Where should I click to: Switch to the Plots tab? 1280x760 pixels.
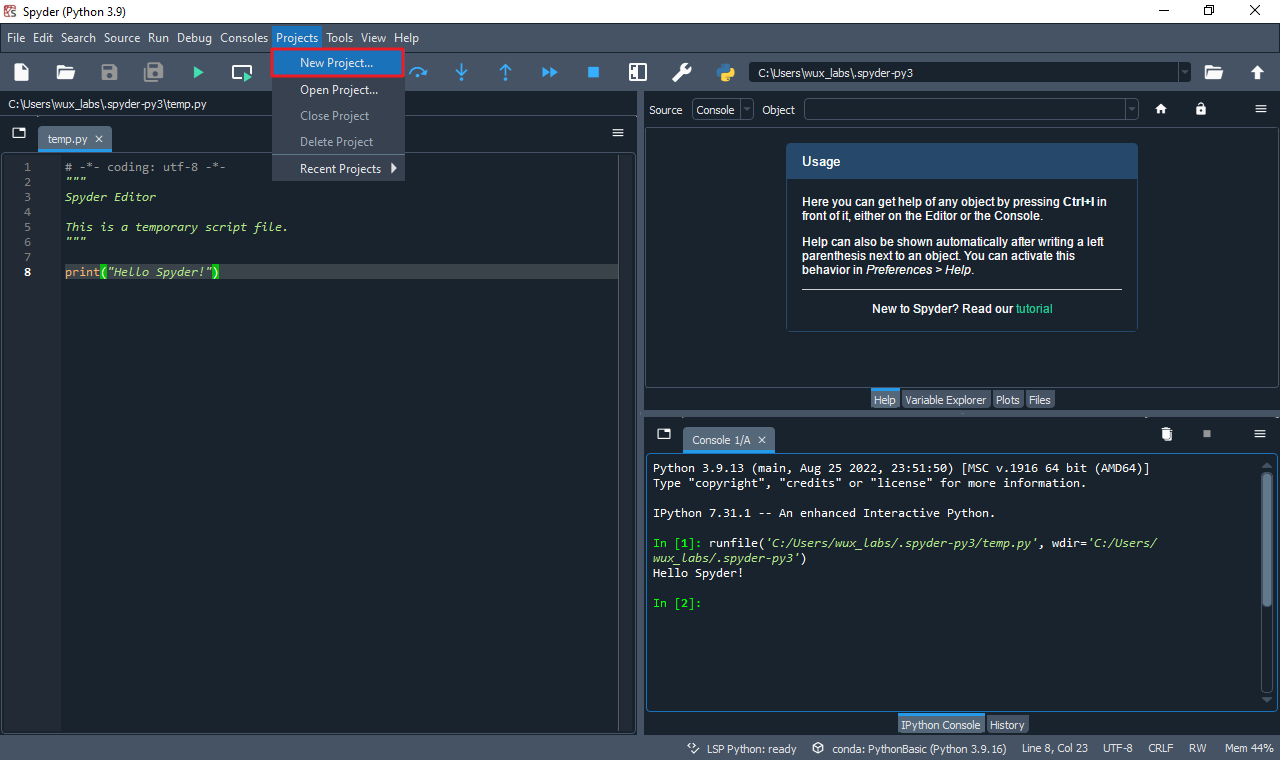click(1008, 400)
